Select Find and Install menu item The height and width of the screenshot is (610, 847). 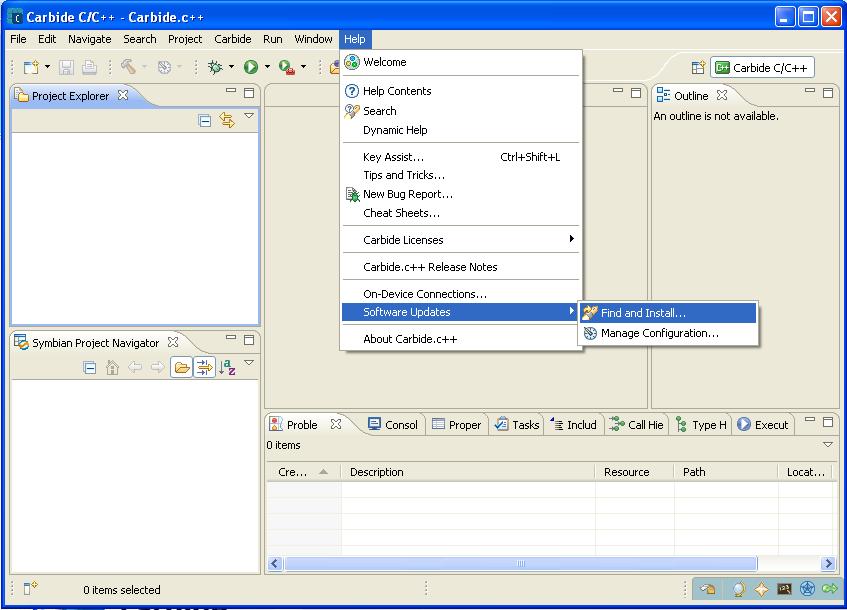668,313
